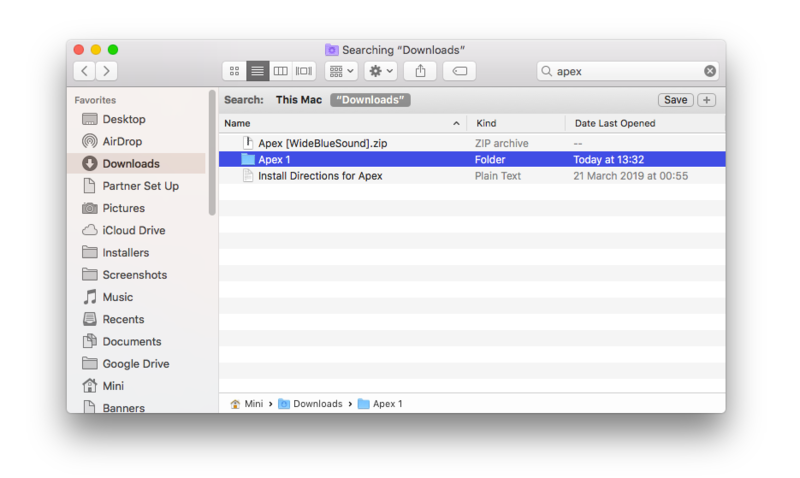Go forward with the right arrow
The width and height of the screenshot is (800, 478).
[107, 71]
